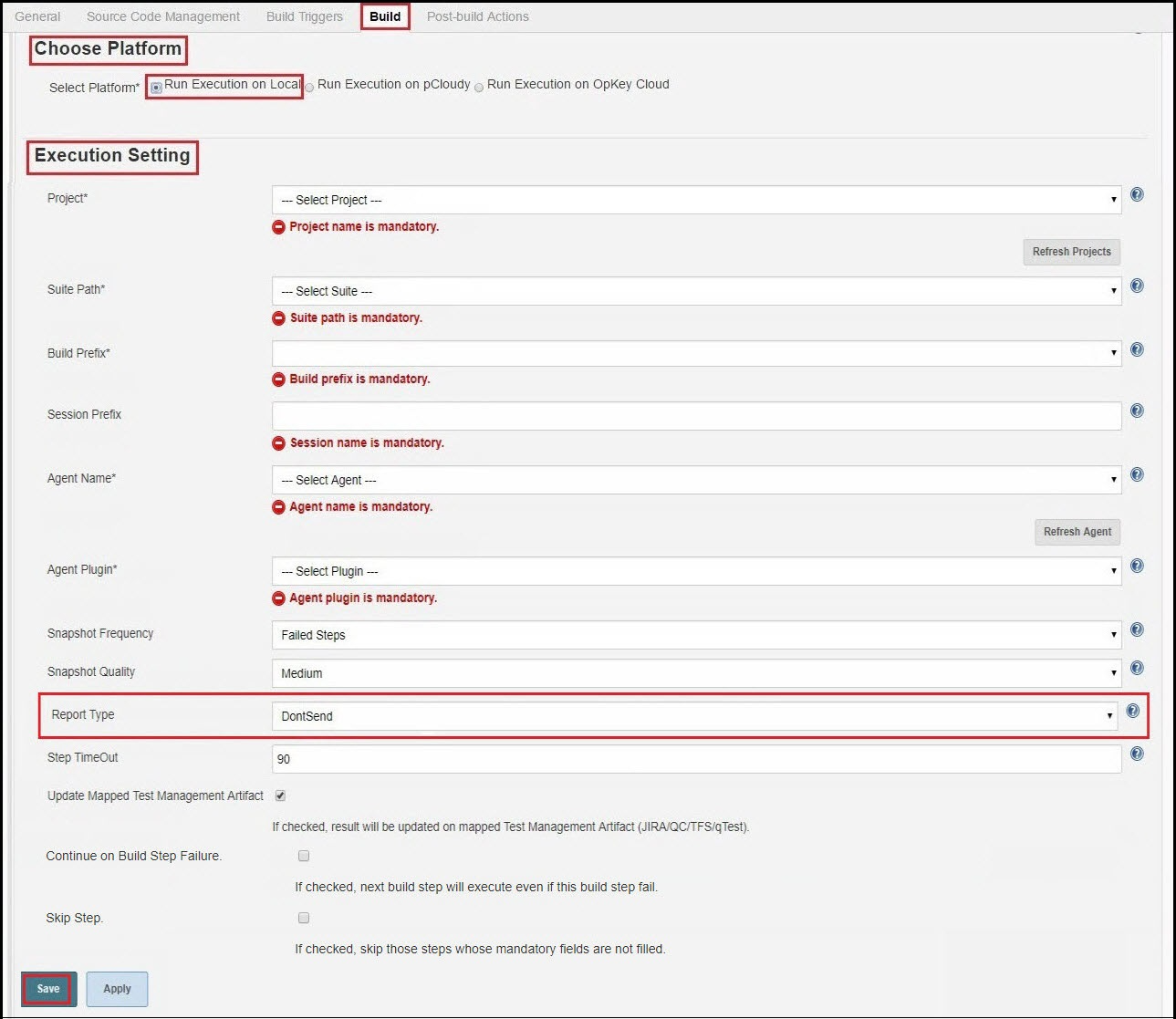1176x1019 pixels.
Task: Switch to Post-build Actions tab
Action: coord(478,16)
